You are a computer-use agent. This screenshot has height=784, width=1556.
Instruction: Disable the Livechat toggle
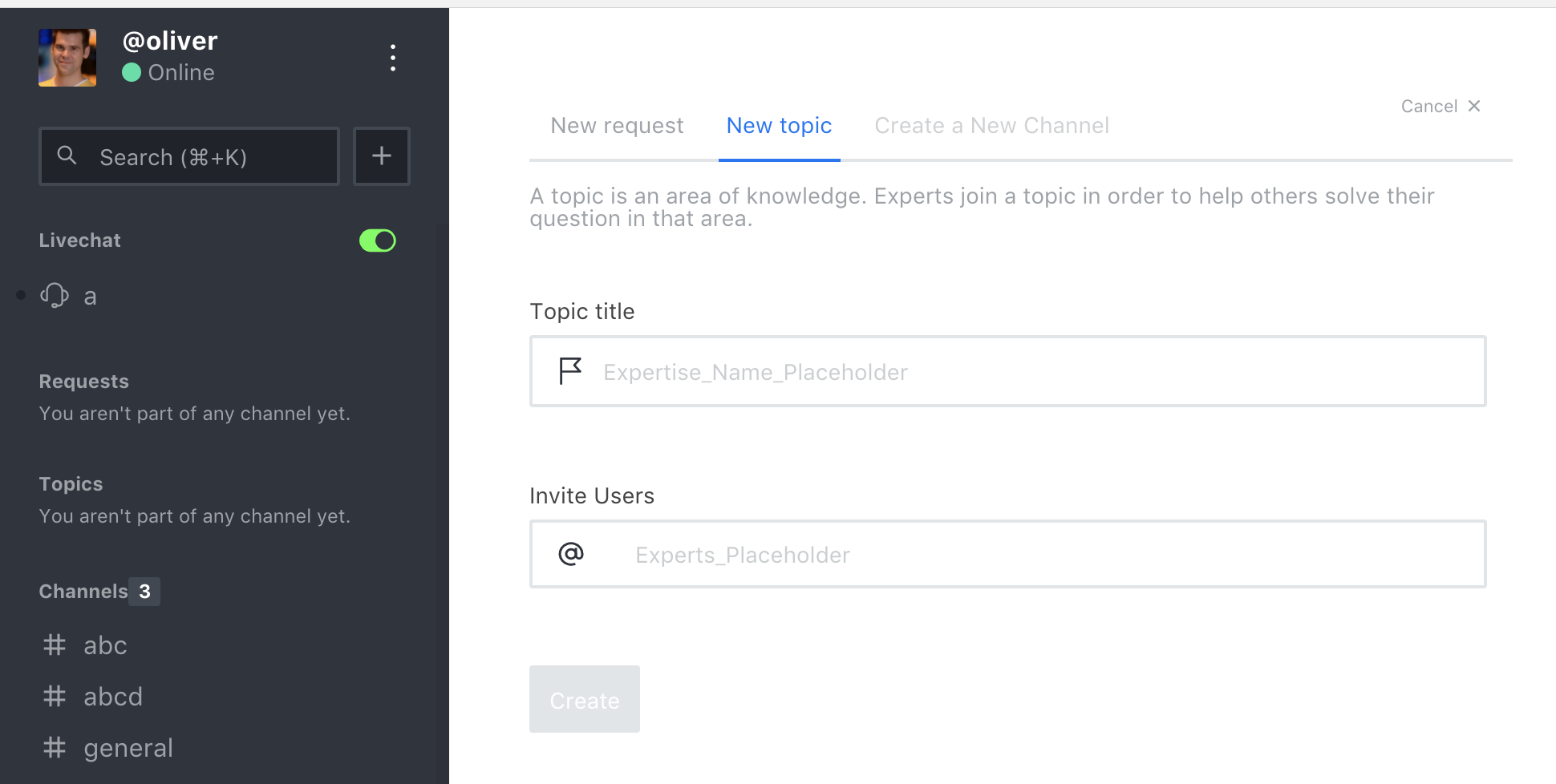[x=377, y=240]
